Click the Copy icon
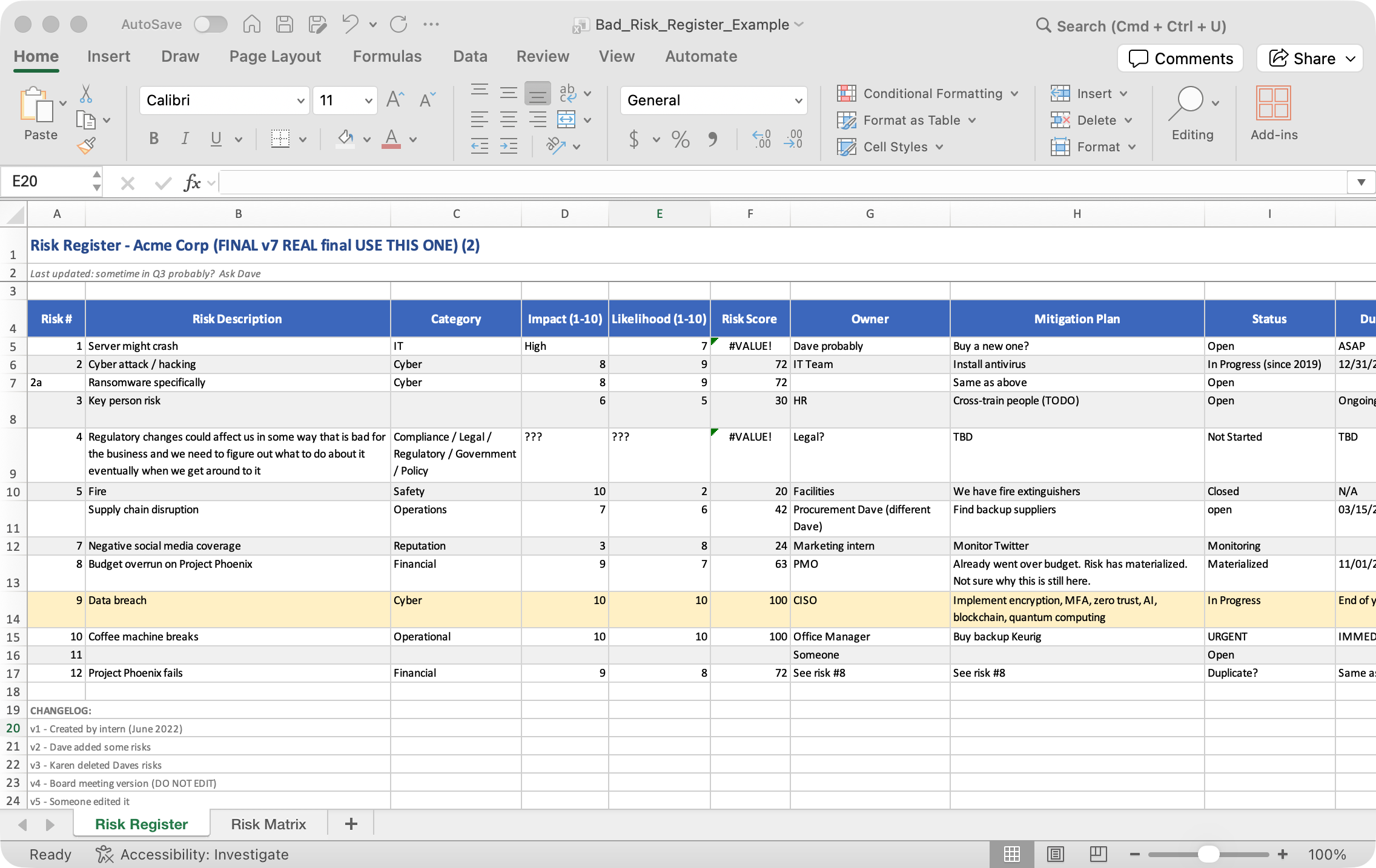This screenshot has height=868, width=1376. (x=86, y=120)
